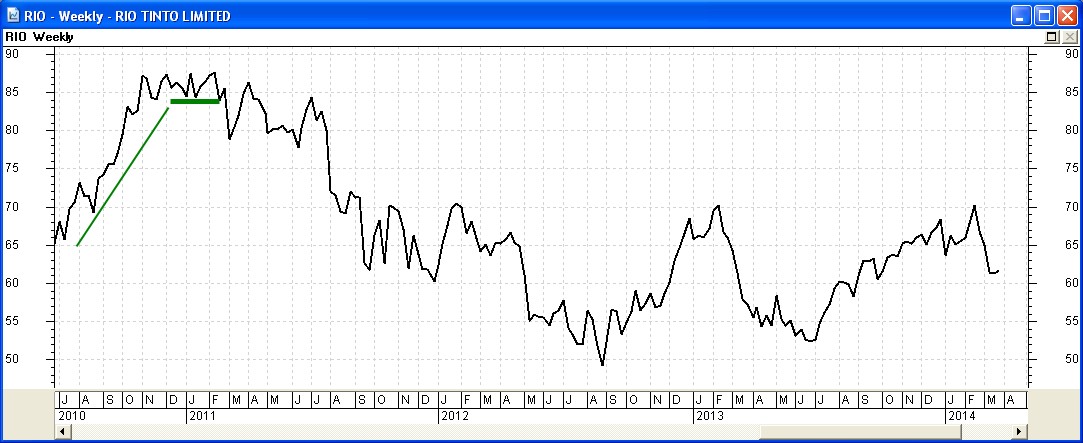Click the horizontal scrollbar thumb

pos(861,431)
